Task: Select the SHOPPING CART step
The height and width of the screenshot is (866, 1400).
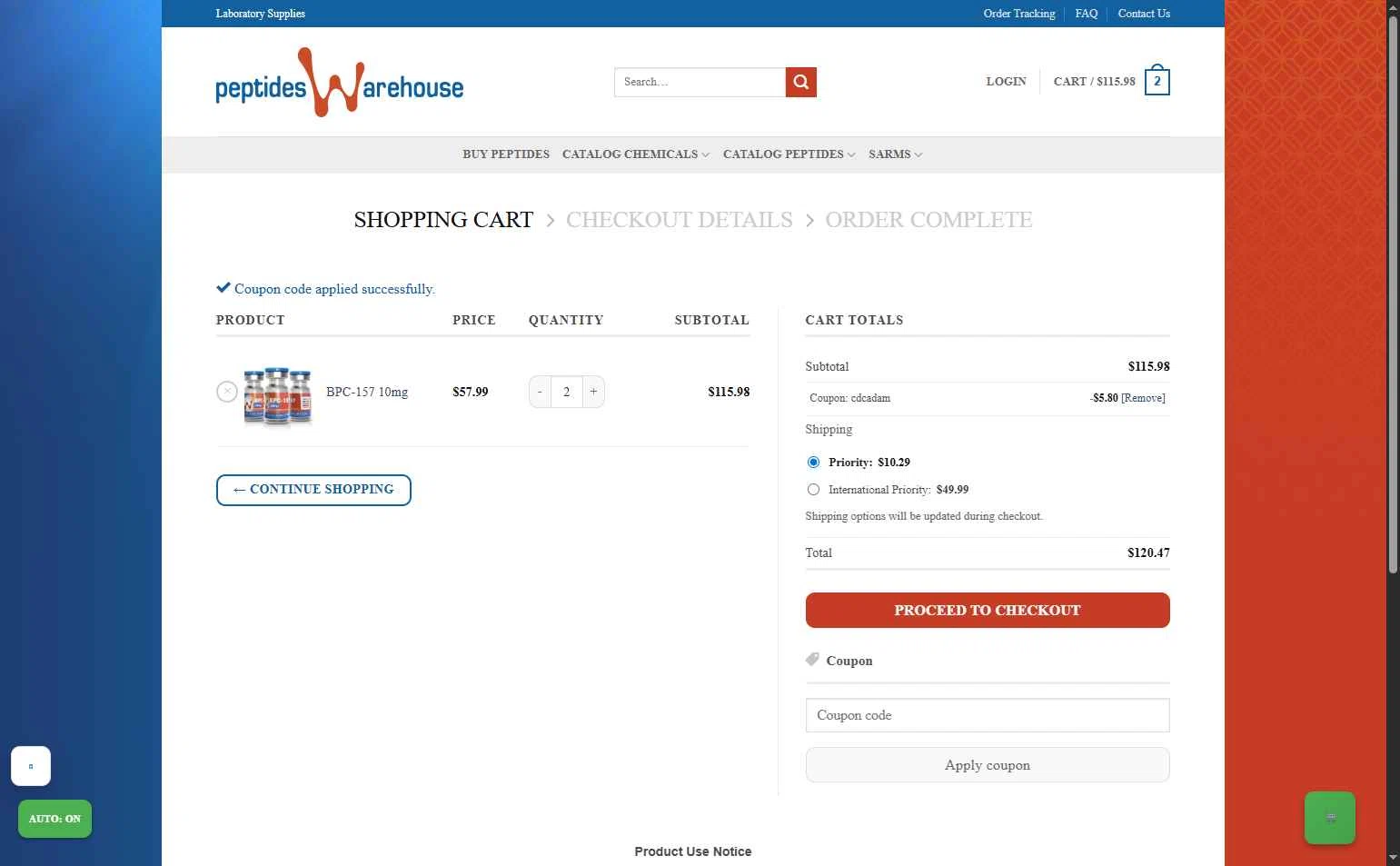Action: click(x=443, y=220)
